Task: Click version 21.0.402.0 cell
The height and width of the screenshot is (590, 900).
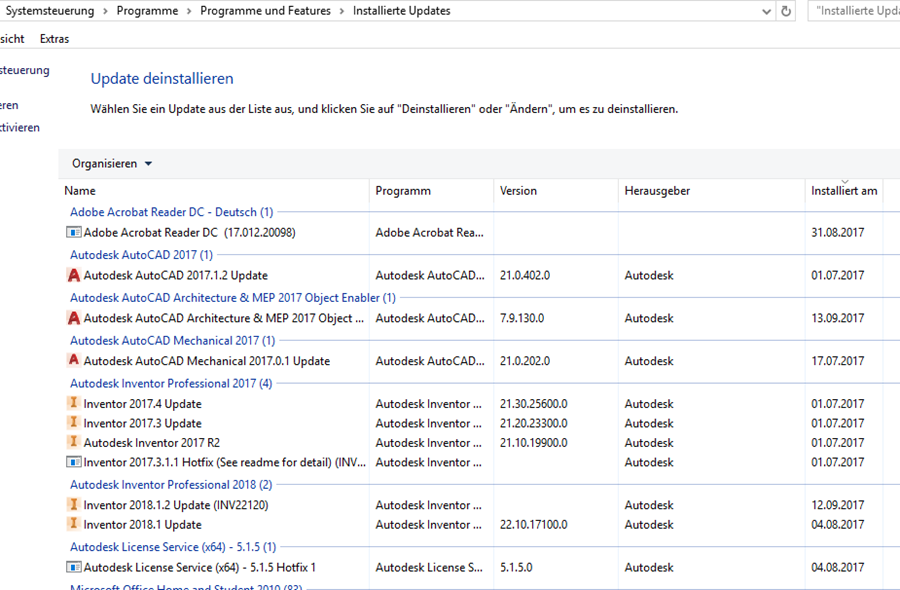Action: (525, 275)
